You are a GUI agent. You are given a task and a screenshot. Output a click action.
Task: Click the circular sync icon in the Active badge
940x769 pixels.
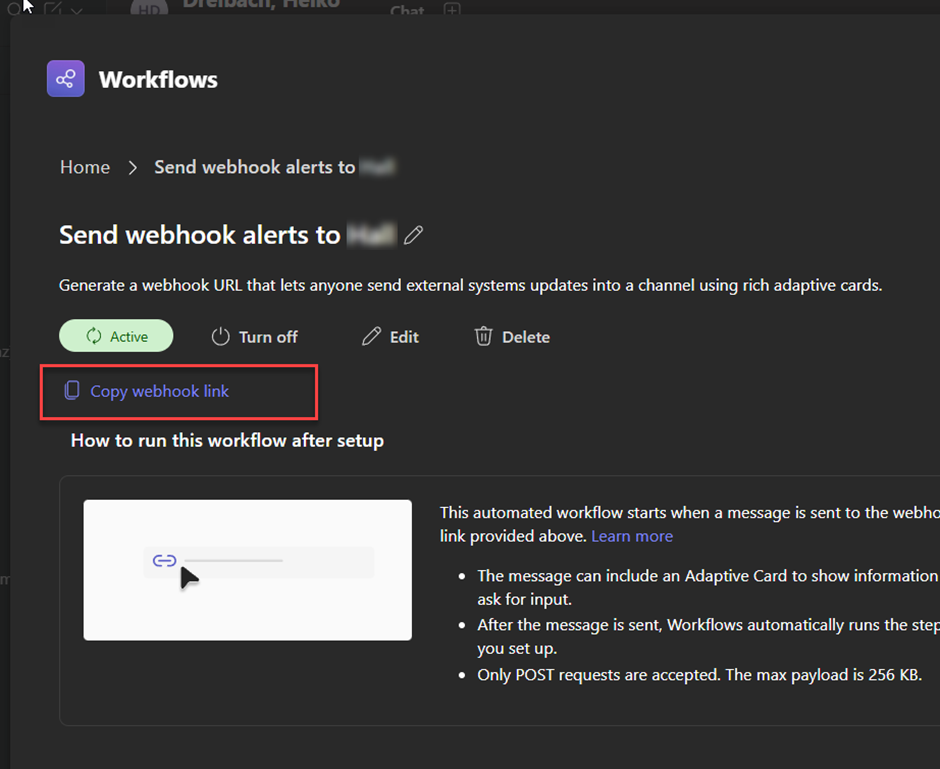(x=94, y=337)
